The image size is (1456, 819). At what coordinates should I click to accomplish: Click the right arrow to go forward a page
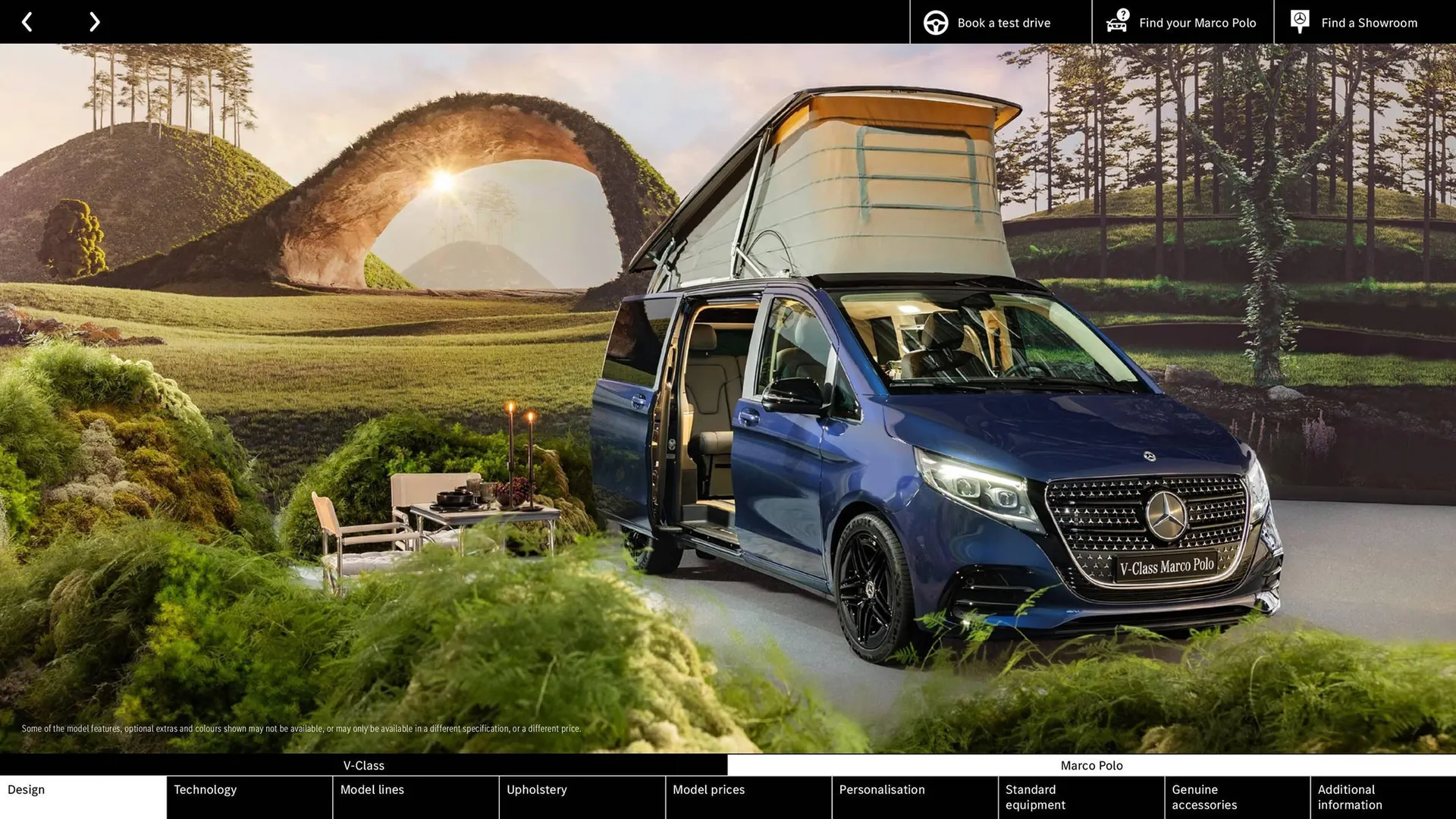[x=94, y=21]
